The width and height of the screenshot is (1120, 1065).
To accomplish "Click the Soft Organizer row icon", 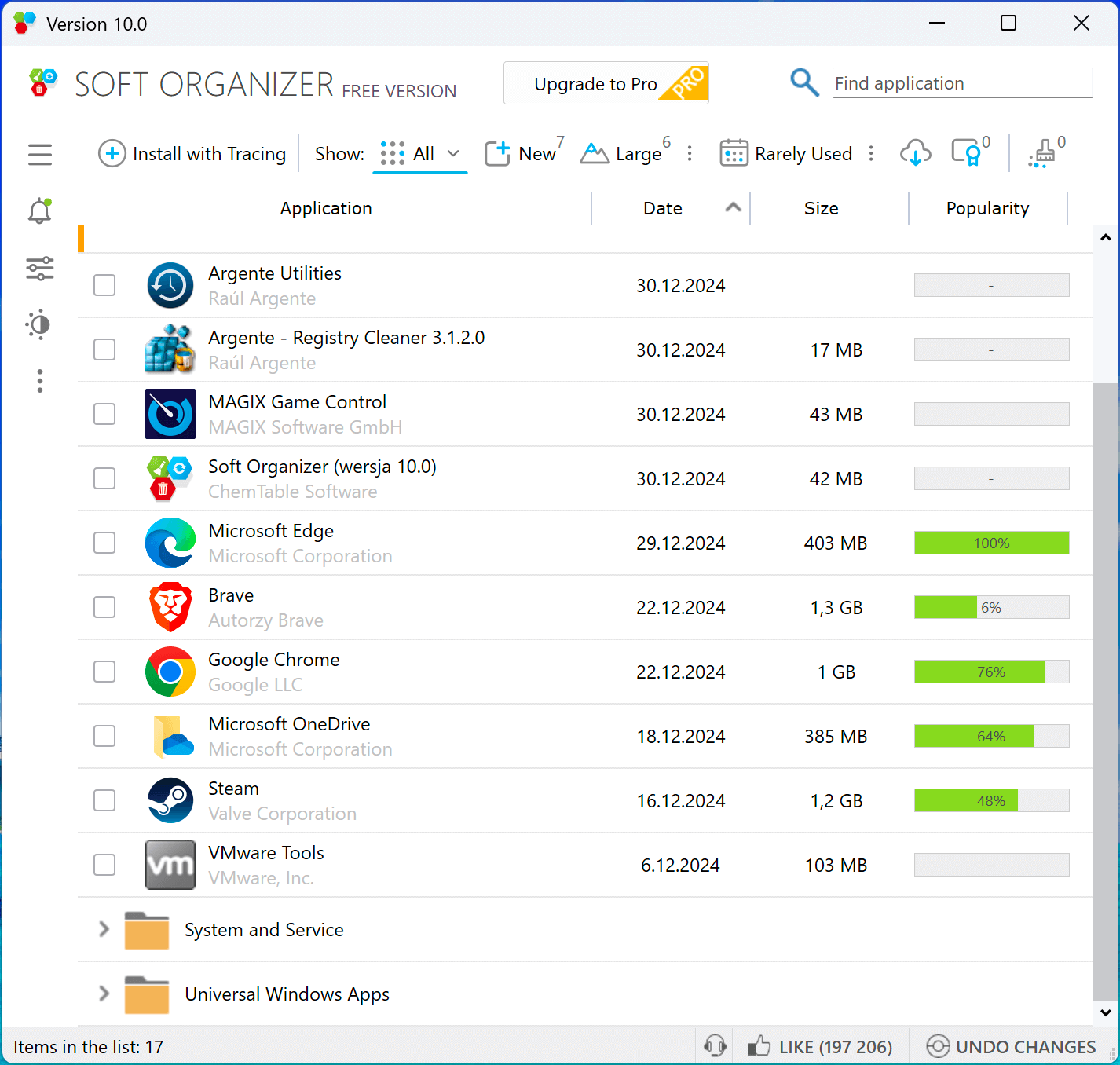I will click(x=170, y=478).
